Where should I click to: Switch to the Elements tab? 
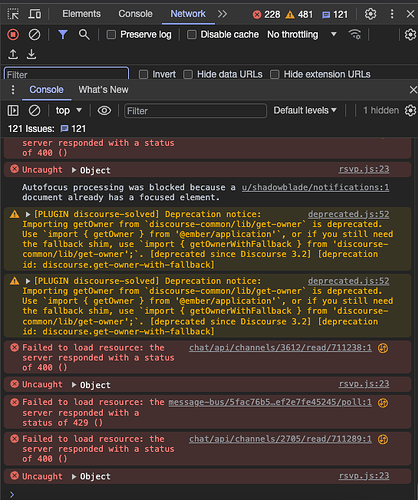tap(81, 14)
